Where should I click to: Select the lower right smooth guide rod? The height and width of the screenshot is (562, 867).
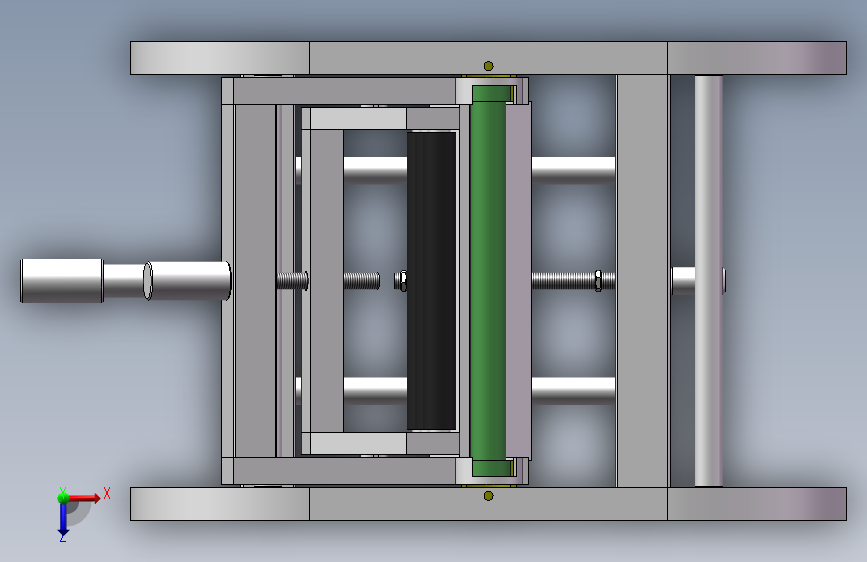click(573, 390)
